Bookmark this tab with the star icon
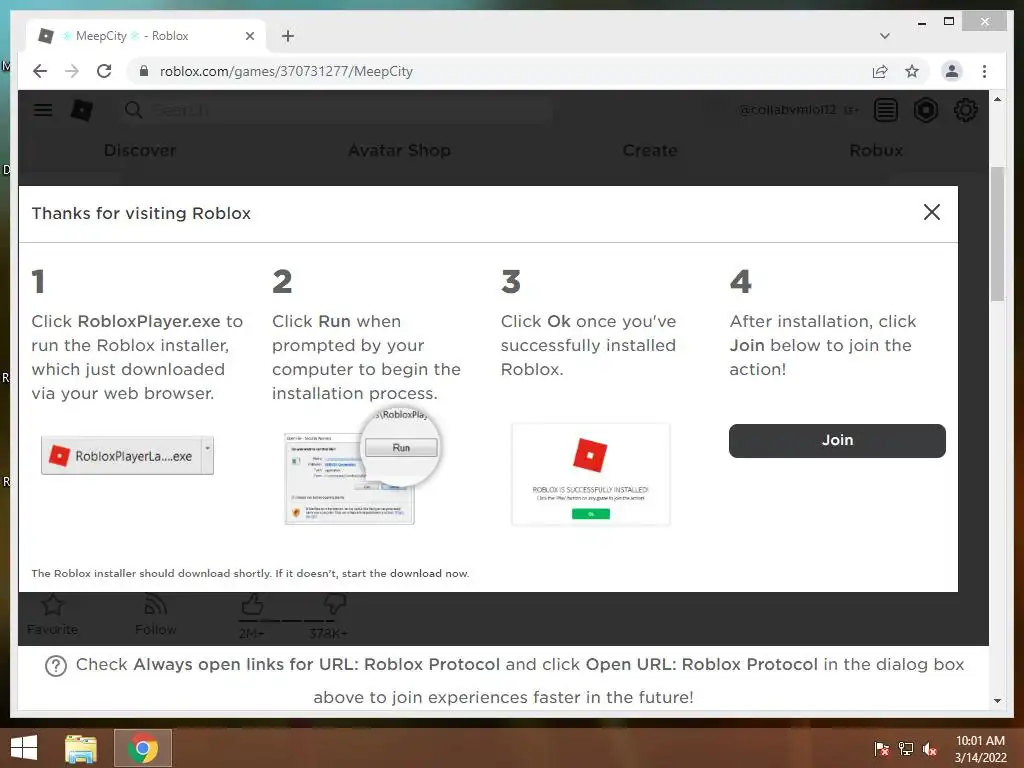The width and height of the screenshot is (1024, 768). (x=912, y=71)
